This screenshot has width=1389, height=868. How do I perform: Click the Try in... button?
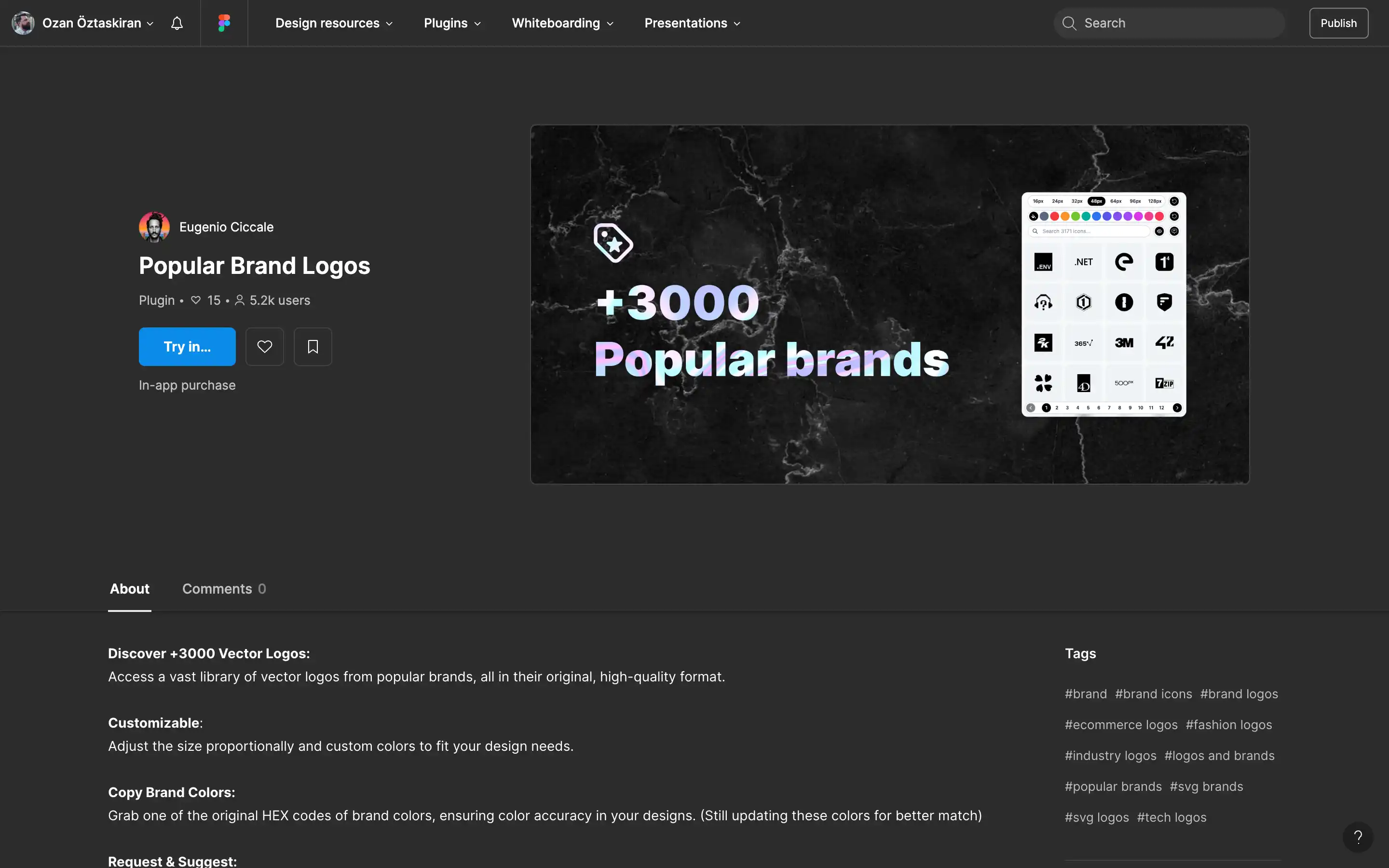point(187,347)
